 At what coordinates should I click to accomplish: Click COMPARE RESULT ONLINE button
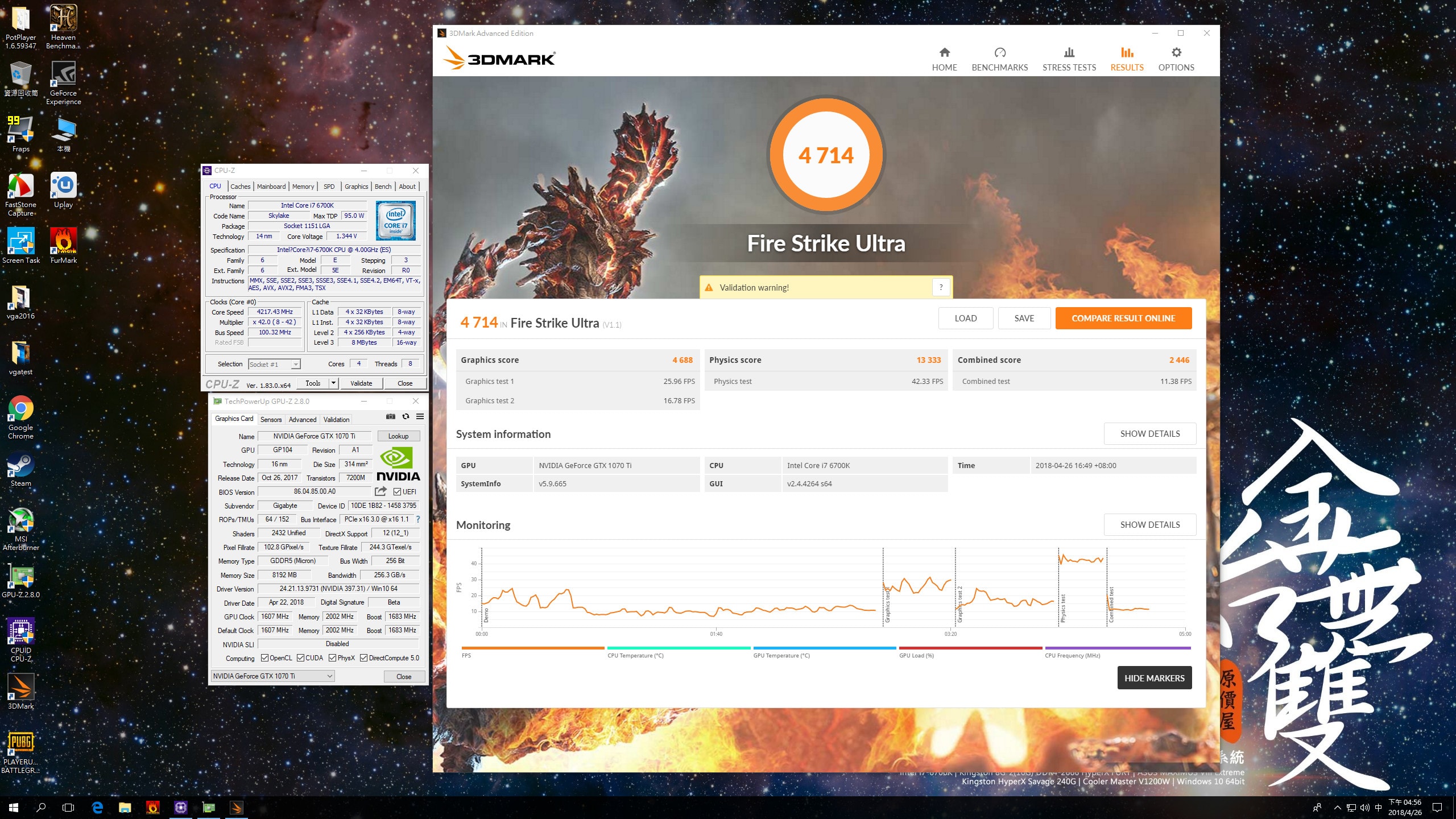coord(1123,318)
